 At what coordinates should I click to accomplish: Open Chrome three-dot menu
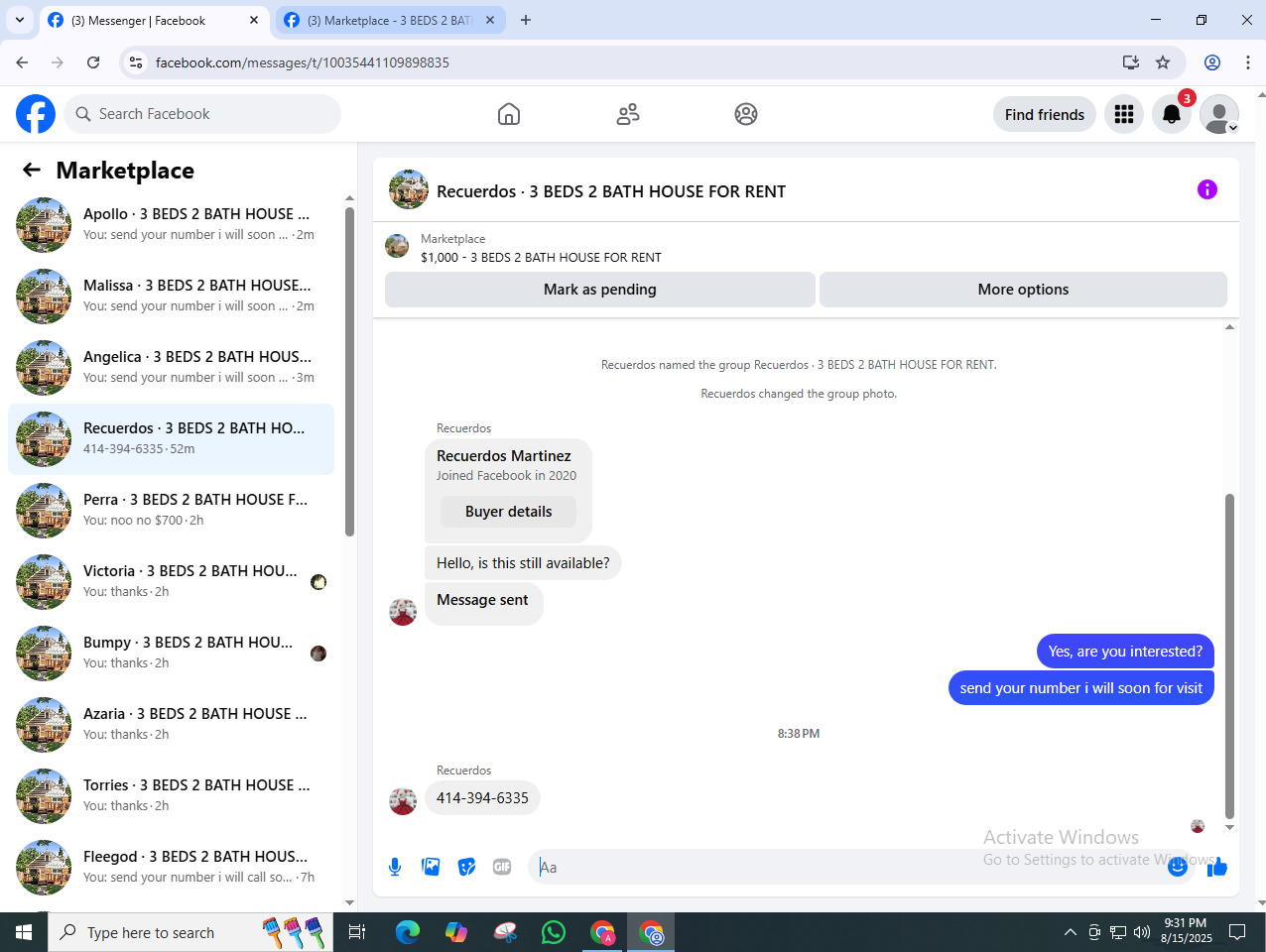point(1248,62)
